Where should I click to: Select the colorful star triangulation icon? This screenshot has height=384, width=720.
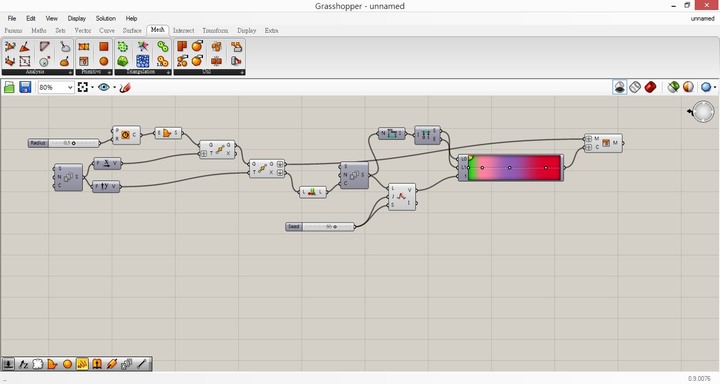pyautogui.click(x=143, y=46)
